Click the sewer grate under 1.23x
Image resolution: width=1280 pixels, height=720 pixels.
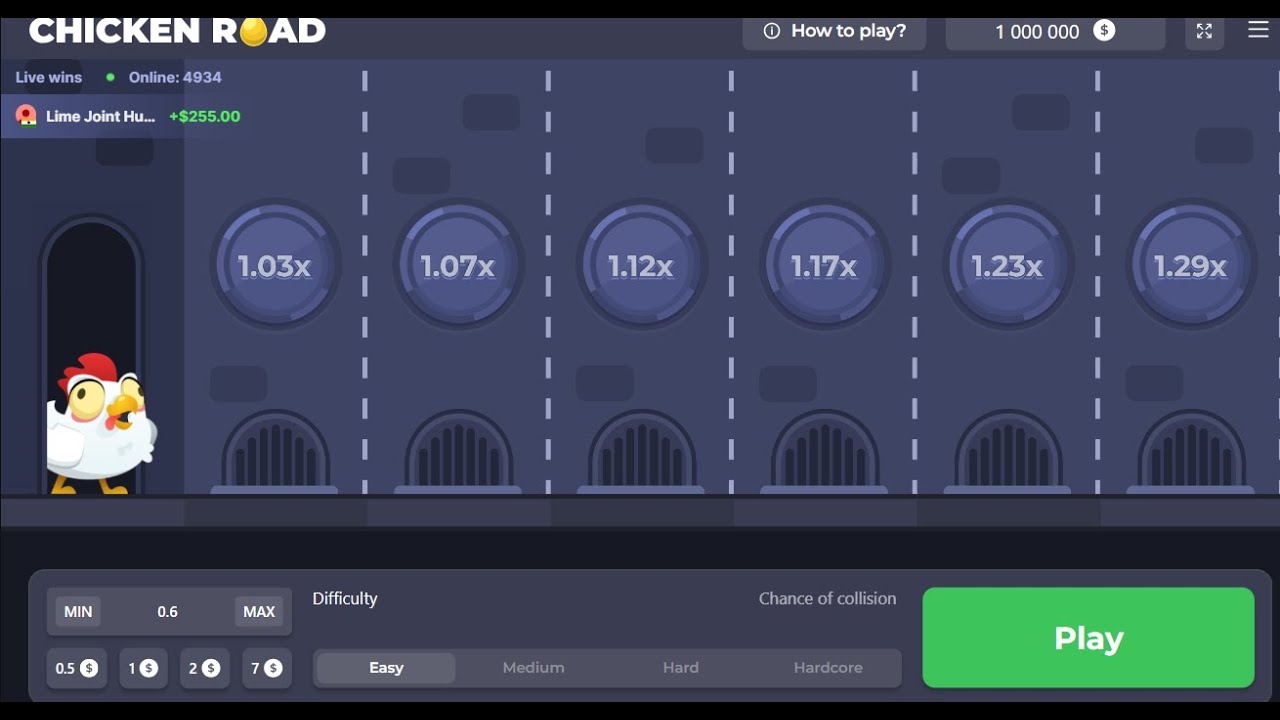tap(1008, 452)
